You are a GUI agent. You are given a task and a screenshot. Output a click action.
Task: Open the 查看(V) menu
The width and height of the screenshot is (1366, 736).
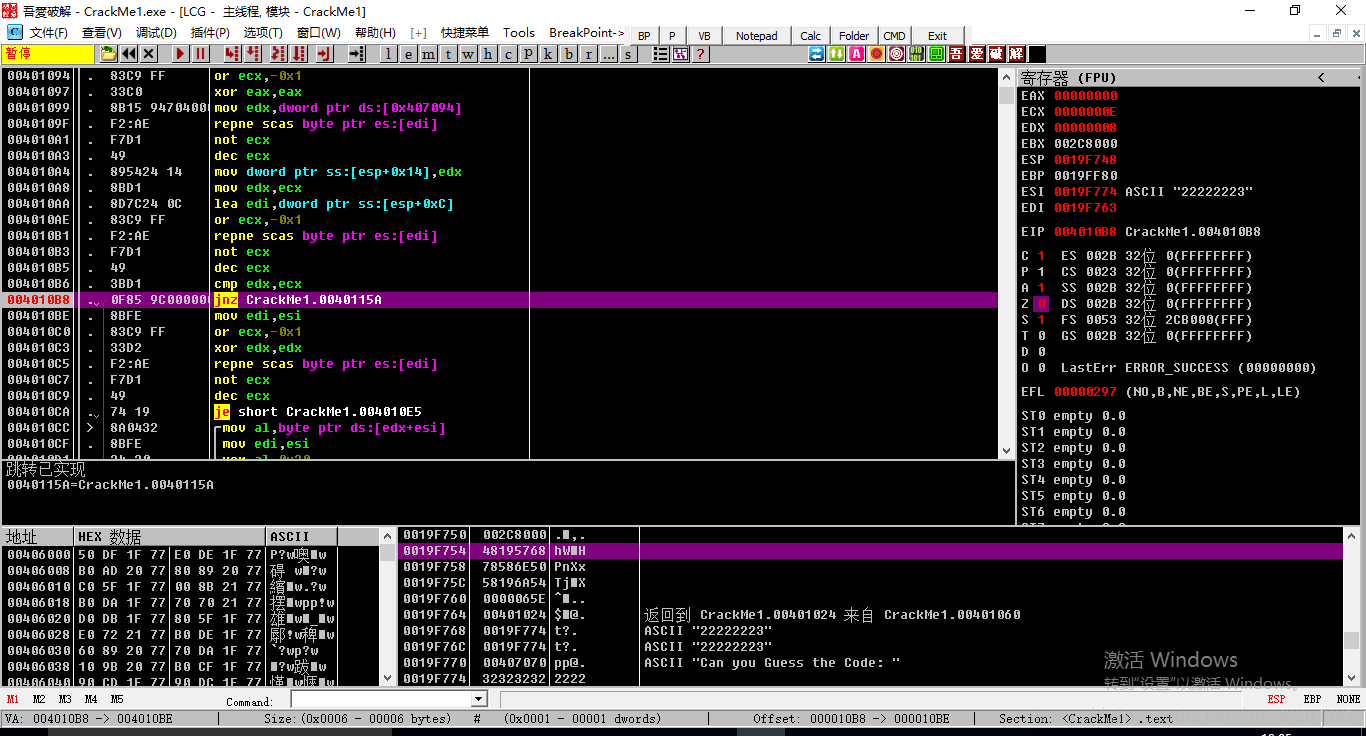[x=101, y=33]
